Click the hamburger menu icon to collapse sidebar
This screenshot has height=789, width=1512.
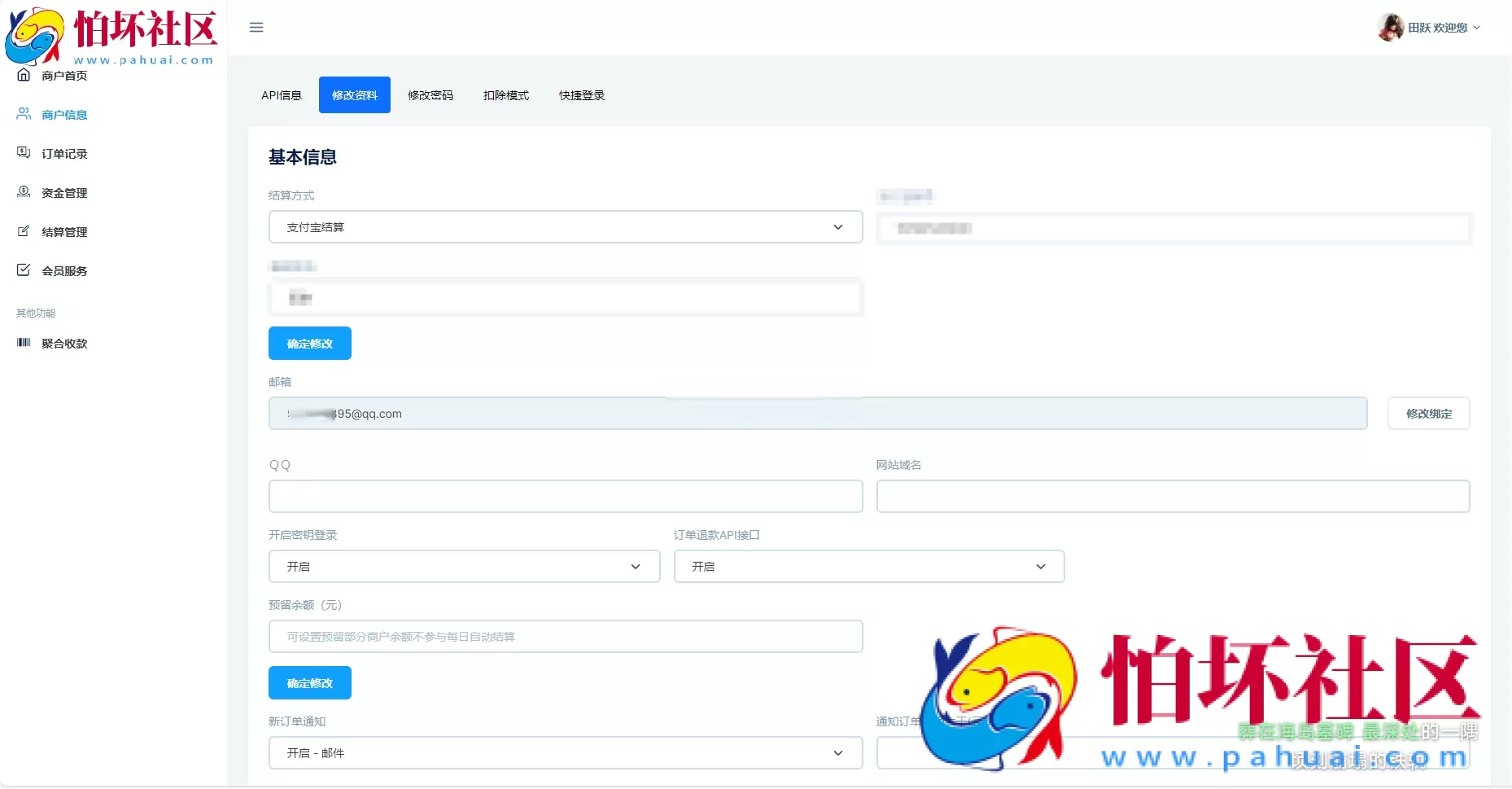point(256,28)
